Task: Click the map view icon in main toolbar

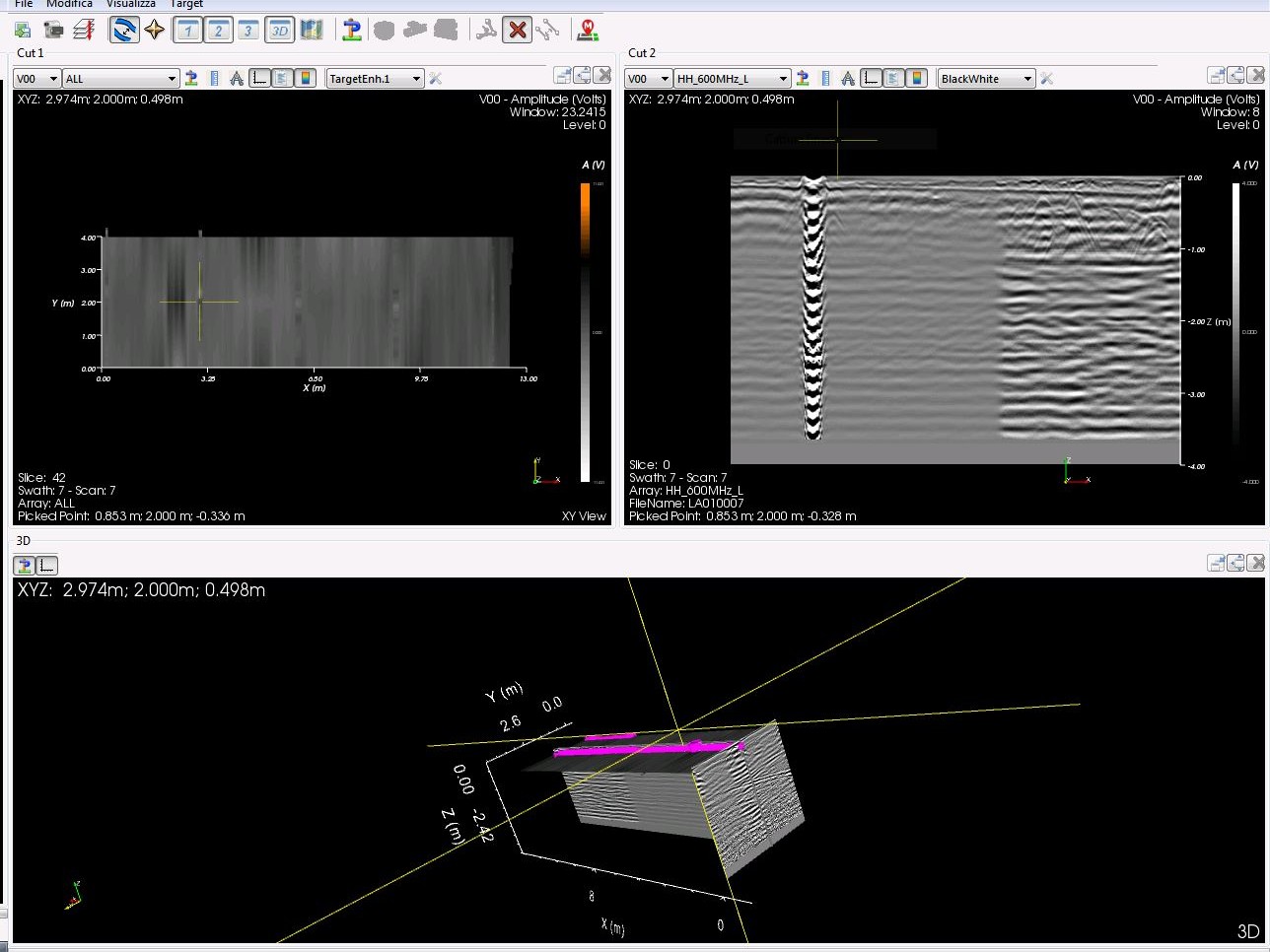Action: (x=312, y=30)
